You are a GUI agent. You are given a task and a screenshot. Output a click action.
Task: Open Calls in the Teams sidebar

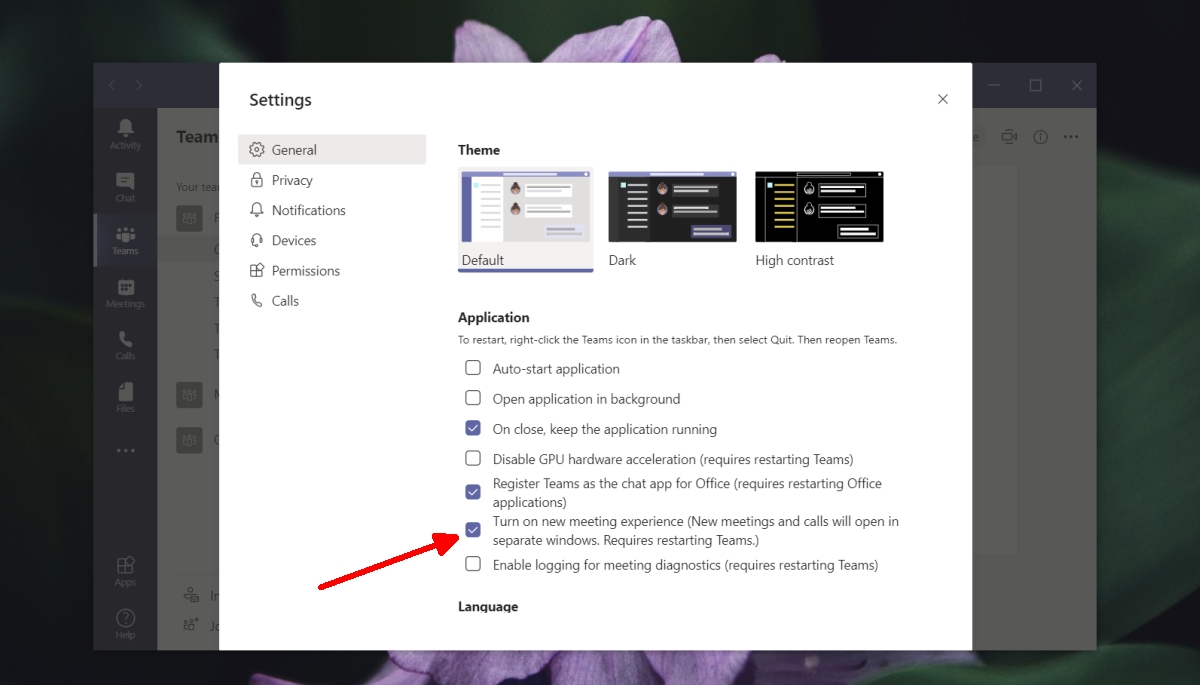[125, 345]
